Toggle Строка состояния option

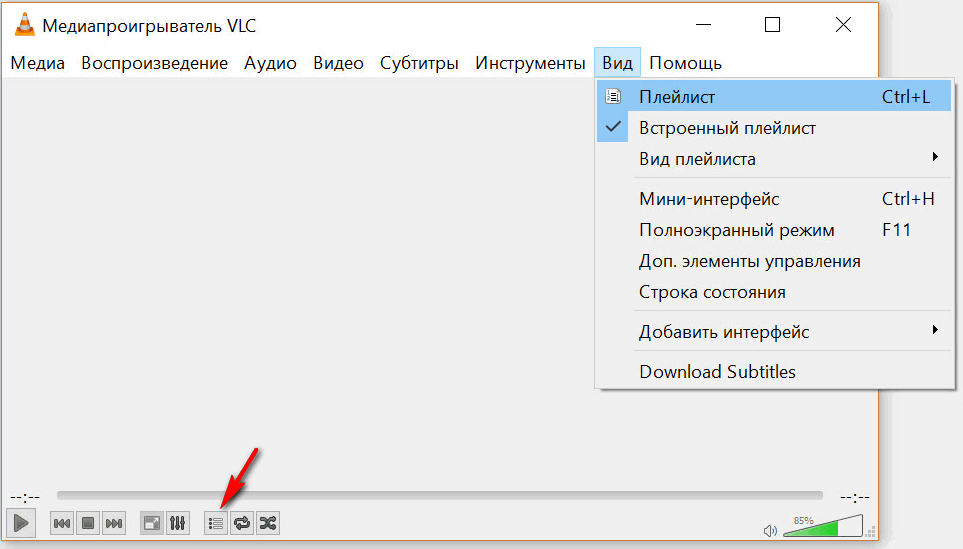(x=774, y=292)
